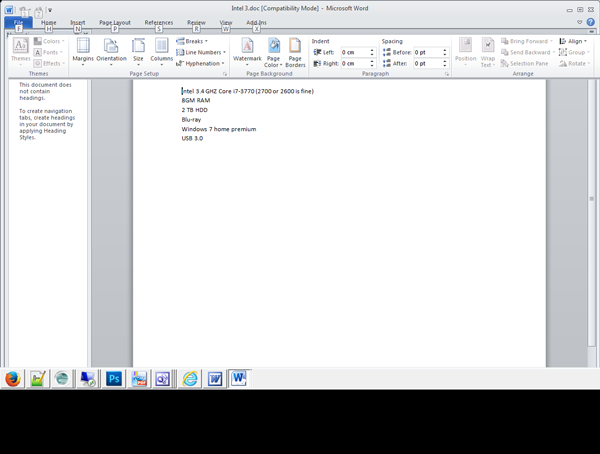This screenshot has height=454, width=600.
Task: Click Bring Forward button
Action: [x=527, y=41]
